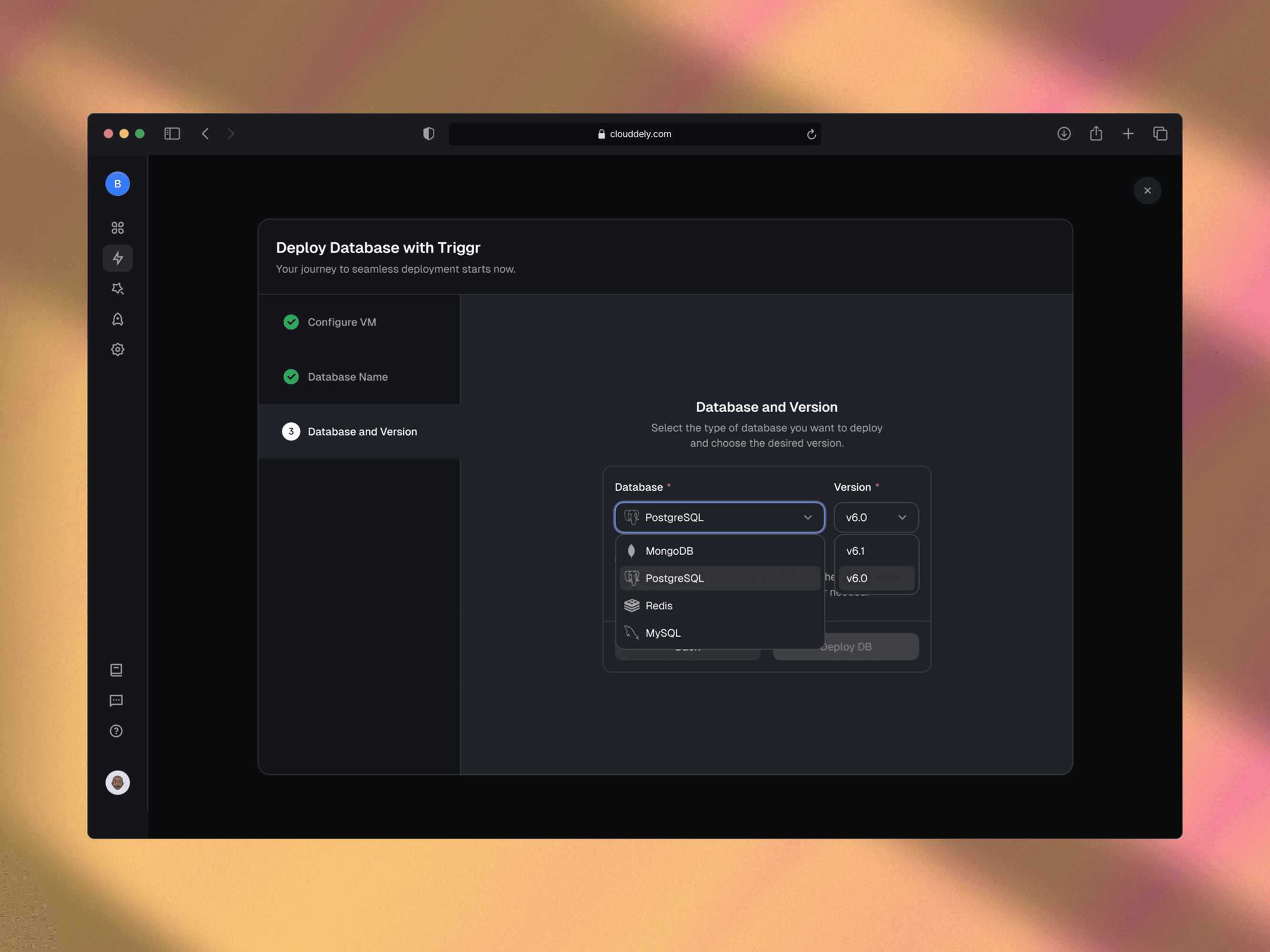Click the rocket deployments sidebar icon
This screenshot has height=952, width=1270.
coord(118,319)
